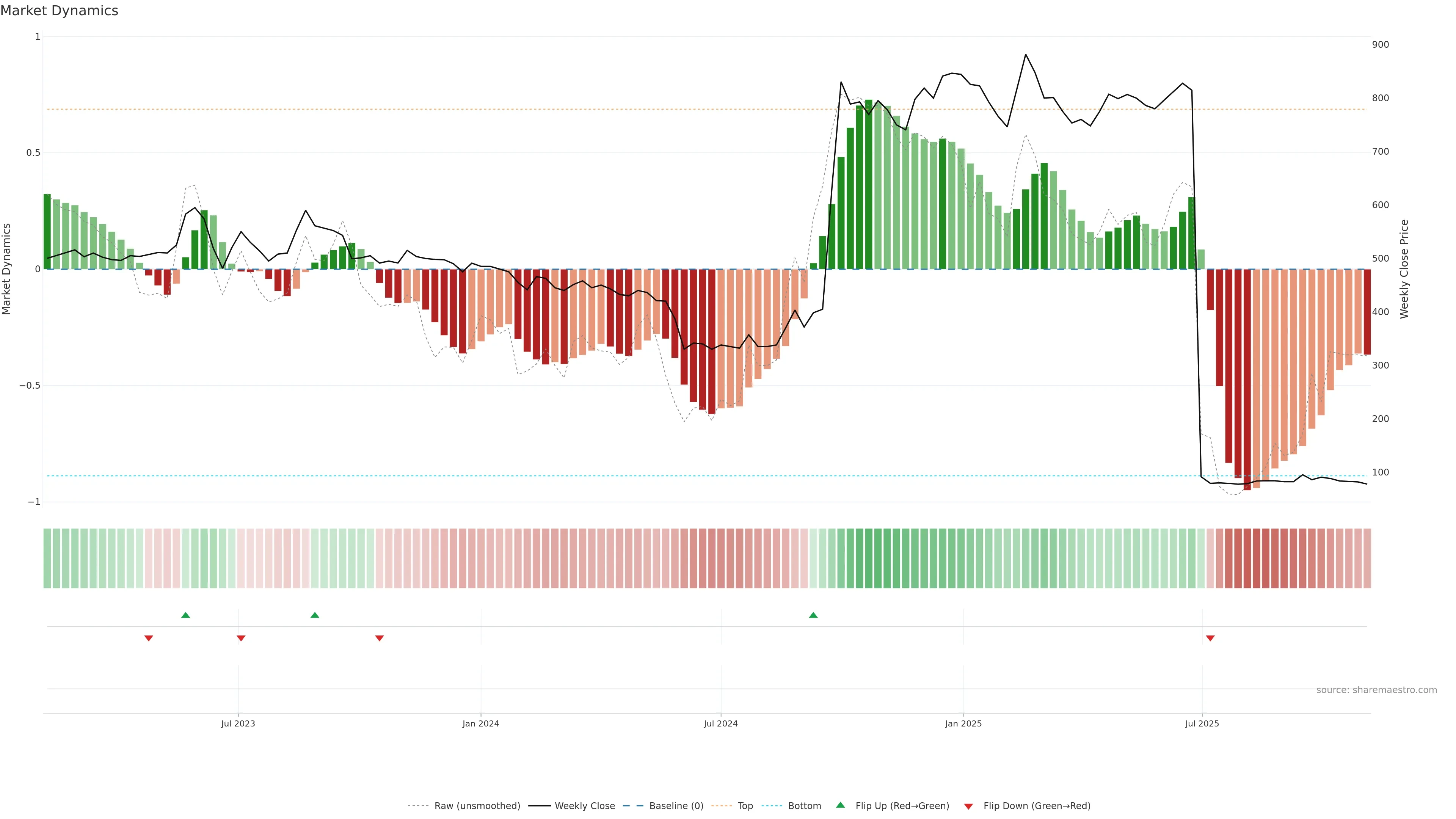1456x819 pixels.
Task: Click the Flip Down red triangle legend icon
Action: (968, 806)
